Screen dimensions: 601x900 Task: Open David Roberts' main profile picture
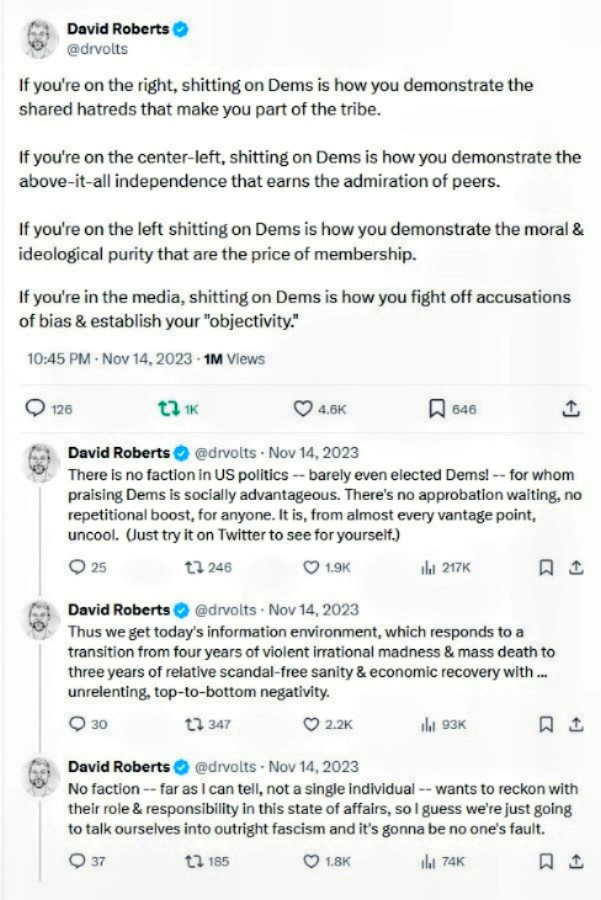(38, 40)
